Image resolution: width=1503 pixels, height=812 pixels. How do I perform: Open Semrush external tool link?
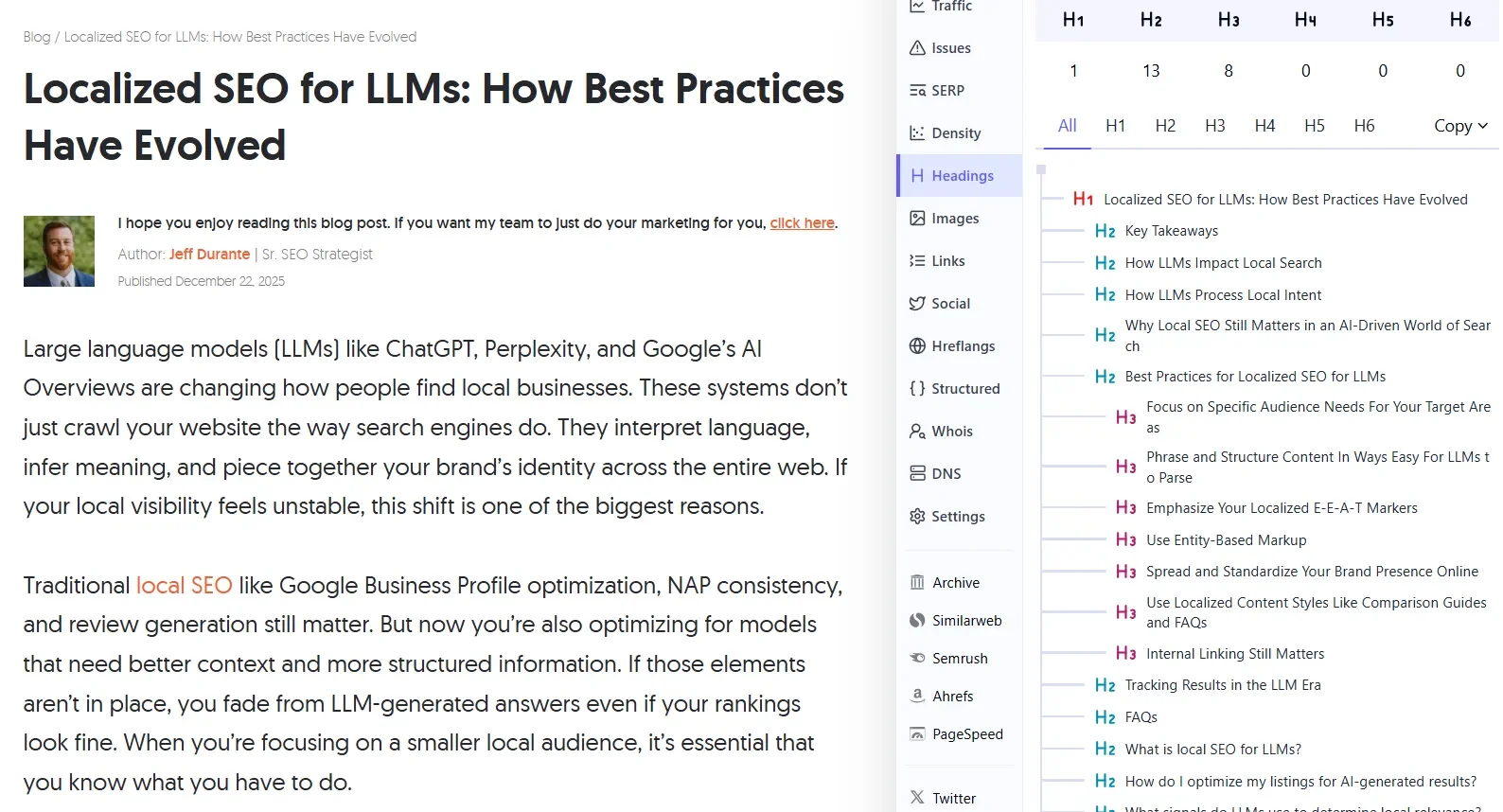[x=959, y=659]
